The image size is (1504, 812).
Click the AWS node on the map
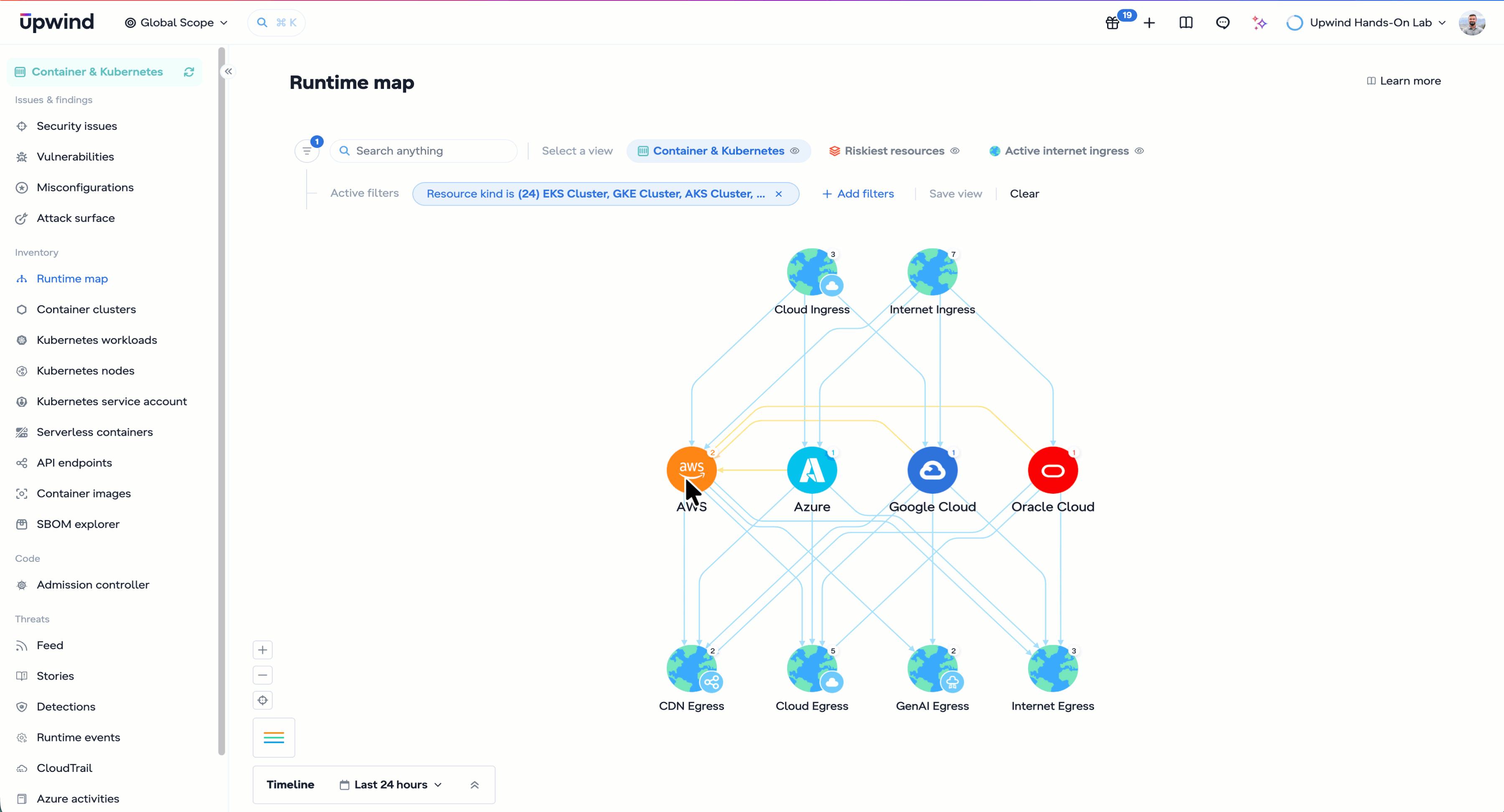(x=691, y=470)
